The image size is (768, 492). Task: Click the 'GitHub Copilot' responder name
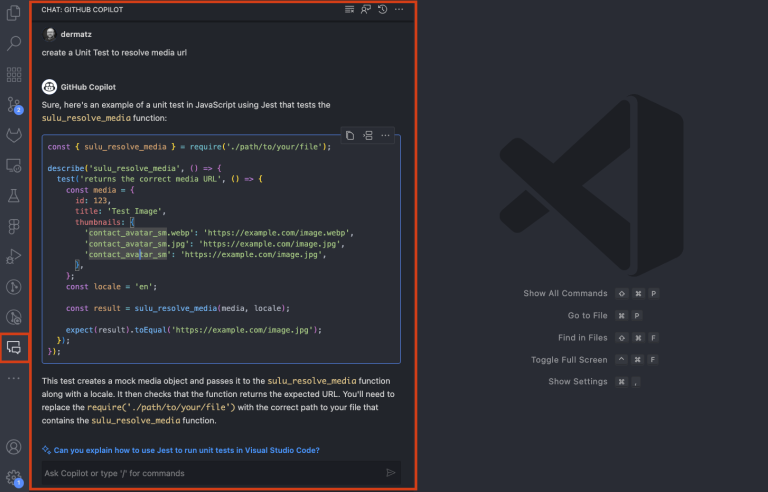click(x=88, y=87)
